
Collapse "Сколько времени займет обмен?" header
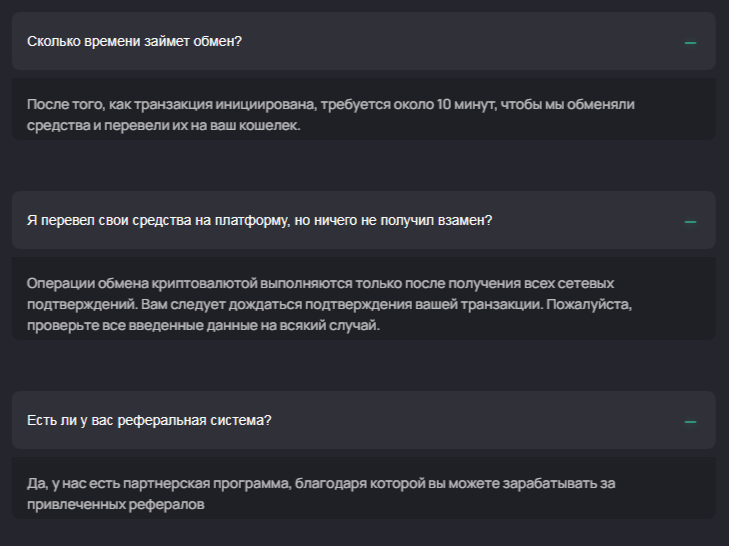tap(135, 41)
